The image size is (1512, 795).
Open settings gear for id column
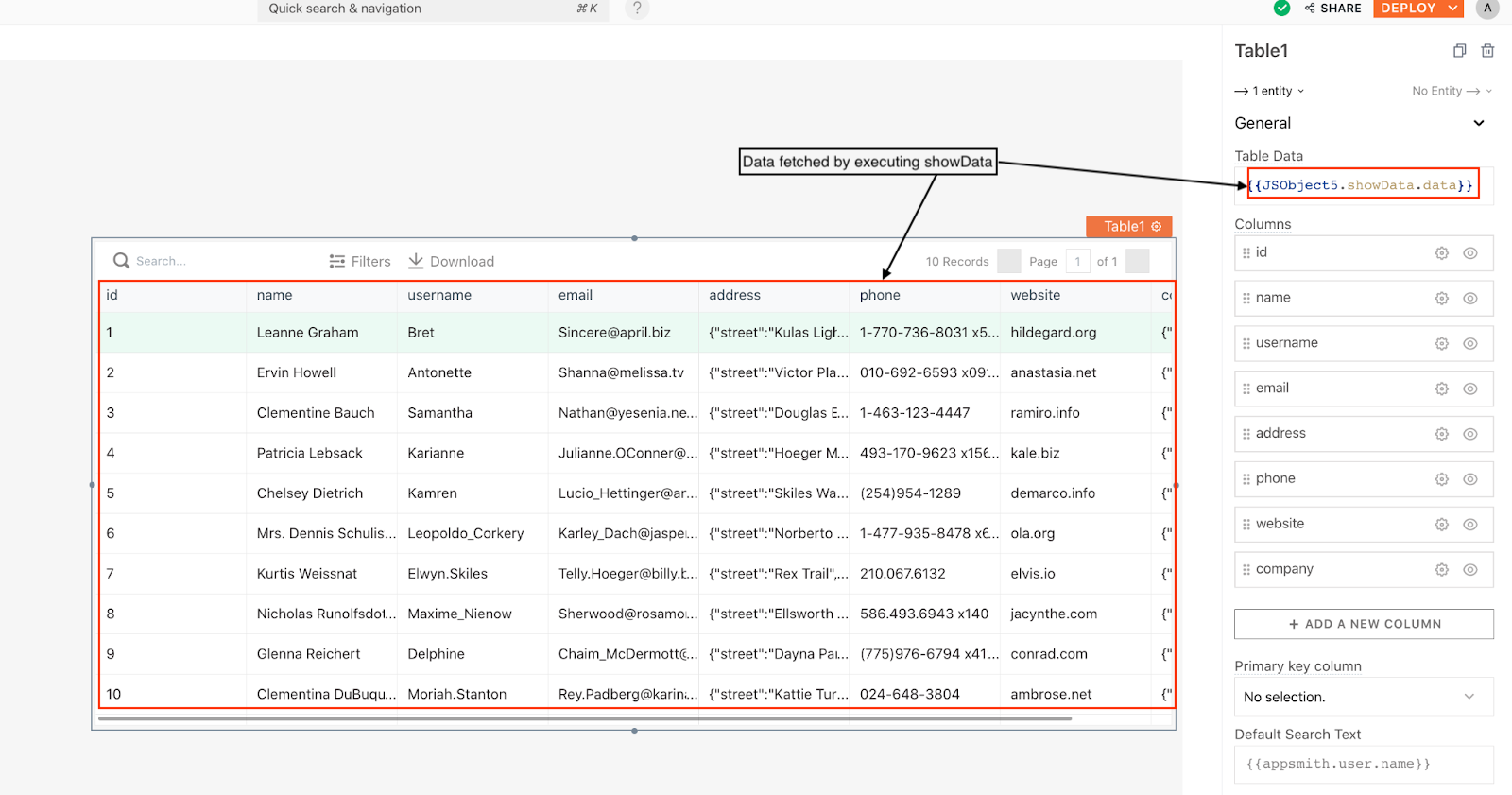[1441, 253]
